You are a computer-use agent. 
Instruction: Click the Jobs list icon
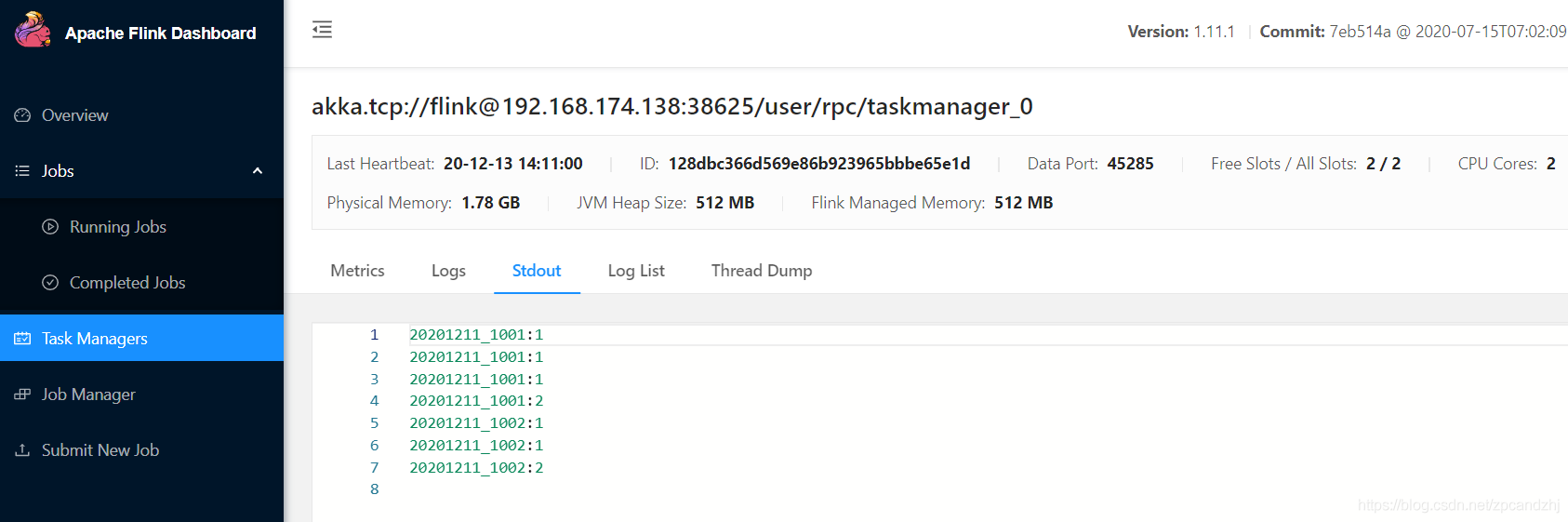coord(22,171)
